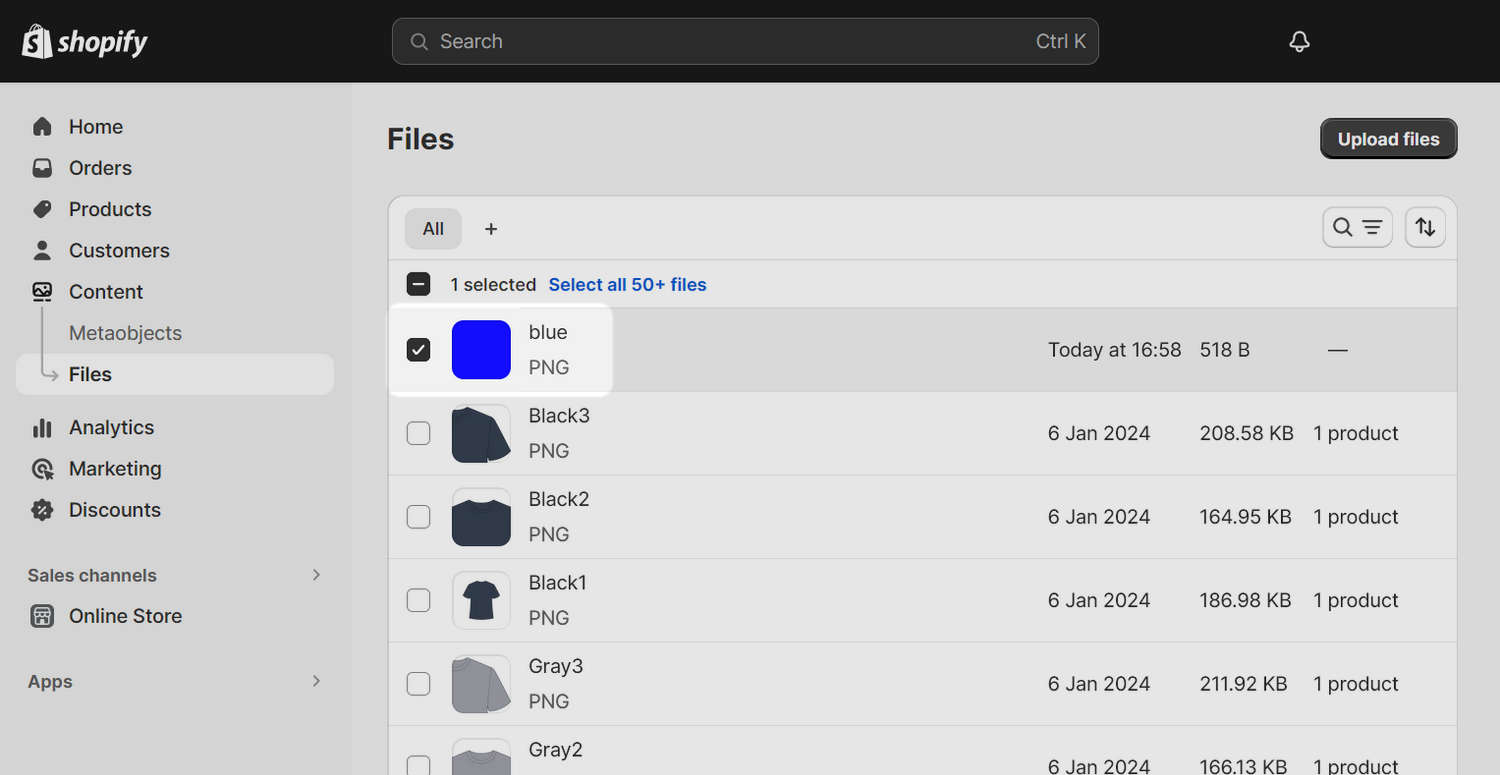Image resolution: width=1500 pixels, height=775 pixels.
Task: Click the Upload files button
Action: pos(1388,139)
